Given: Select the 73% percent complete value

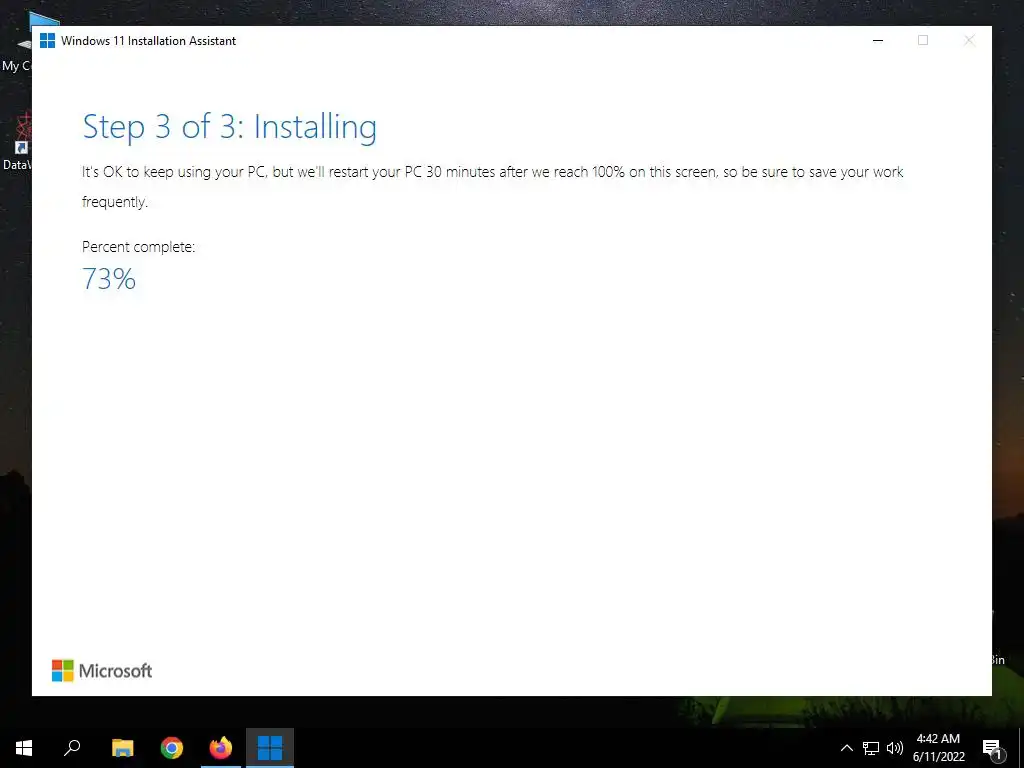Looking at the screenshot, I should click(109, 280).
